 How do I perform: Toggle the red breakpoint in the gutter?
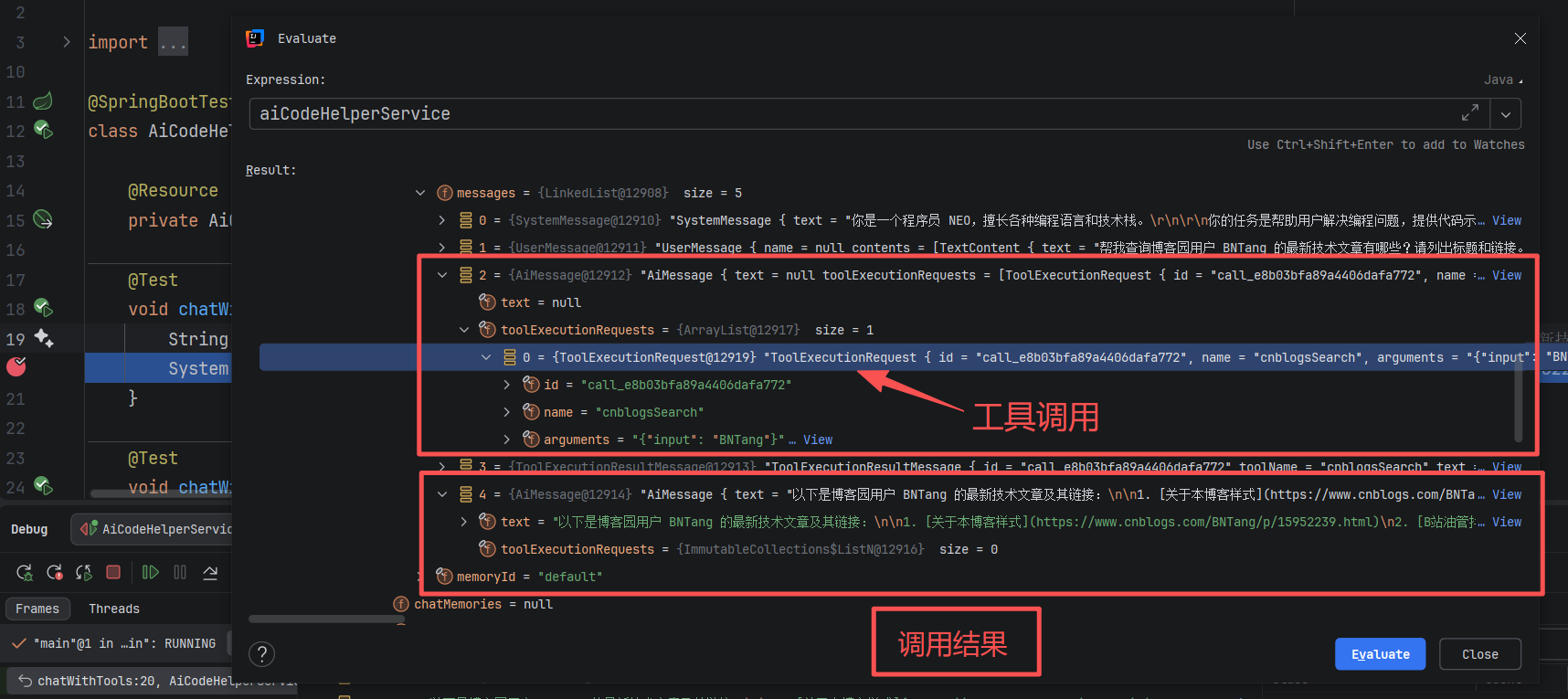16,366
